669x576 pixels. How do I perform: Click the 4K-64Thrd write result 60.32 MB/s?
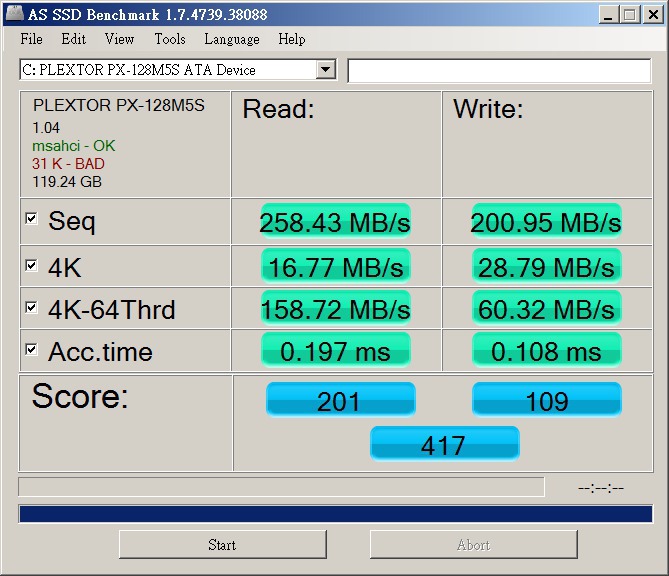pyautogui.click(x=546, y=308)
